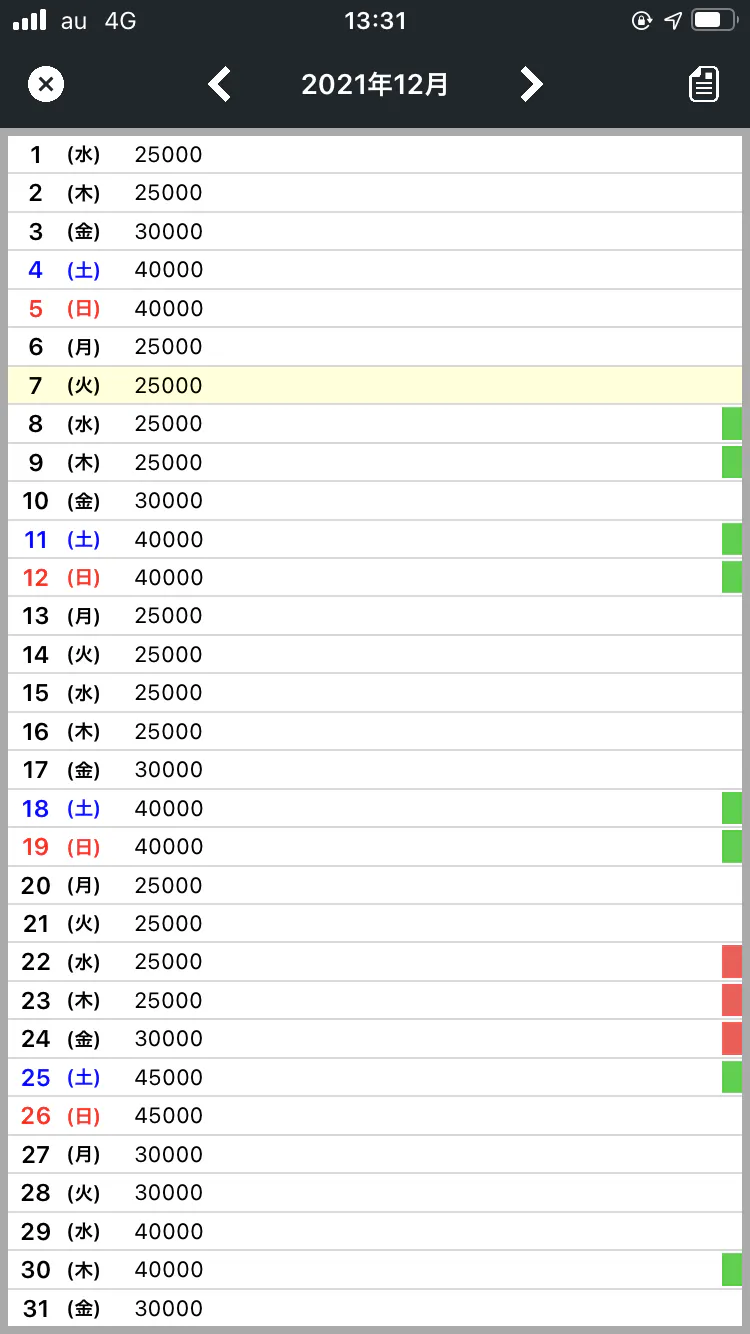750x1334 pixels.
Task: Select the row for Sunday the 5th
Action: pos(375,308)
